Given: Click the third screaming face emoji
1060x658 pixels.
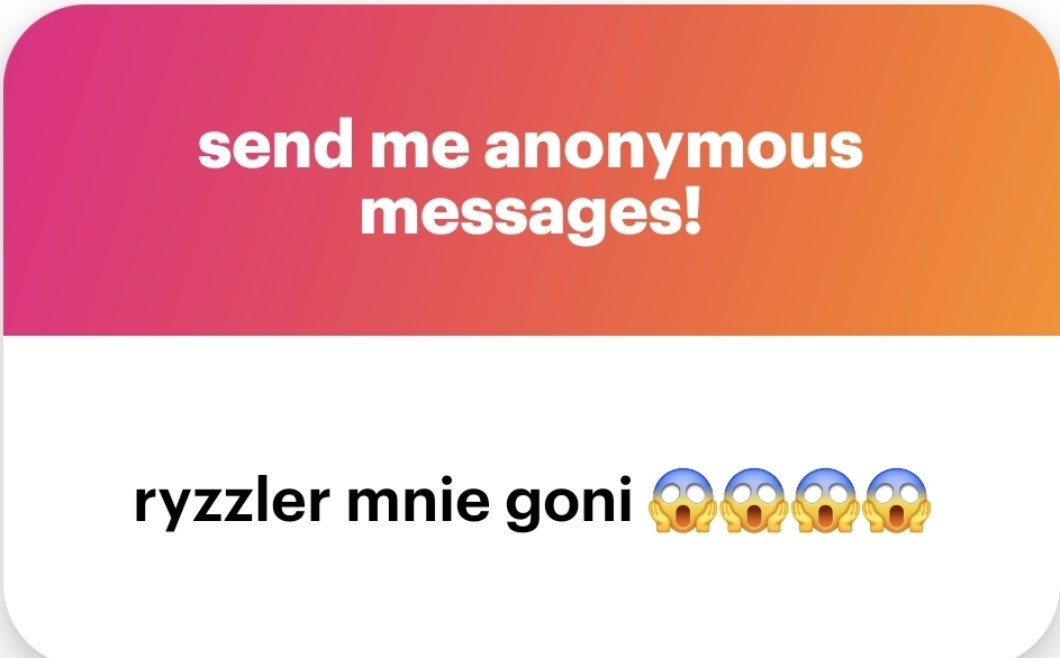Looking at the screenshot, I should click(x=825, y=500).
